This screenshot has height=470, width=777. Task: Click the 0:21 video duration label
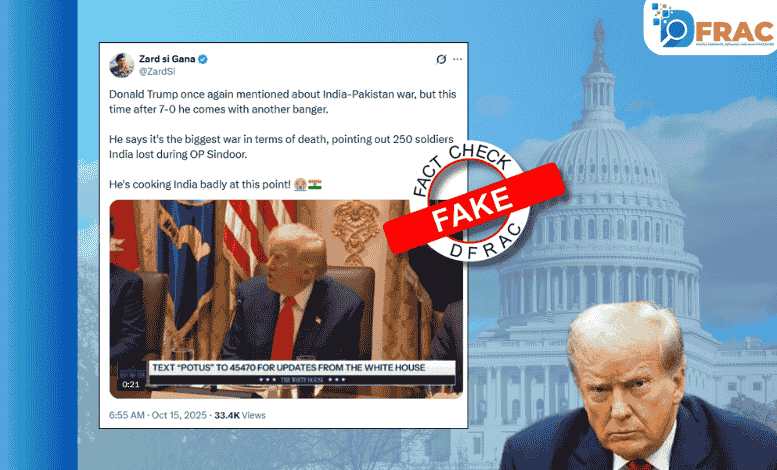[131, 384]
